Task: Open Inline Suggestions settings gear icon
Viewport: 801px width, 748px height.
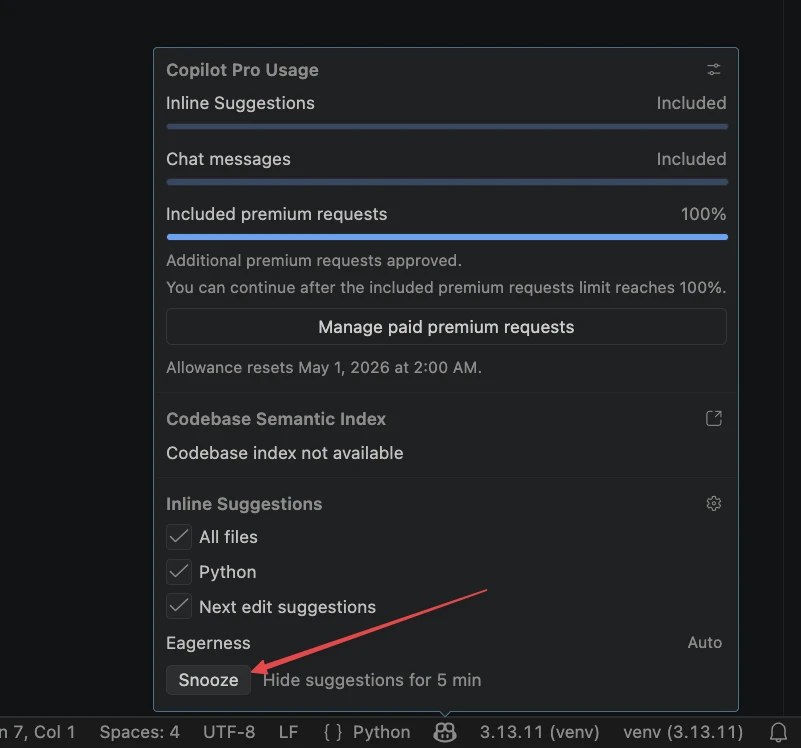Action: 713,504
